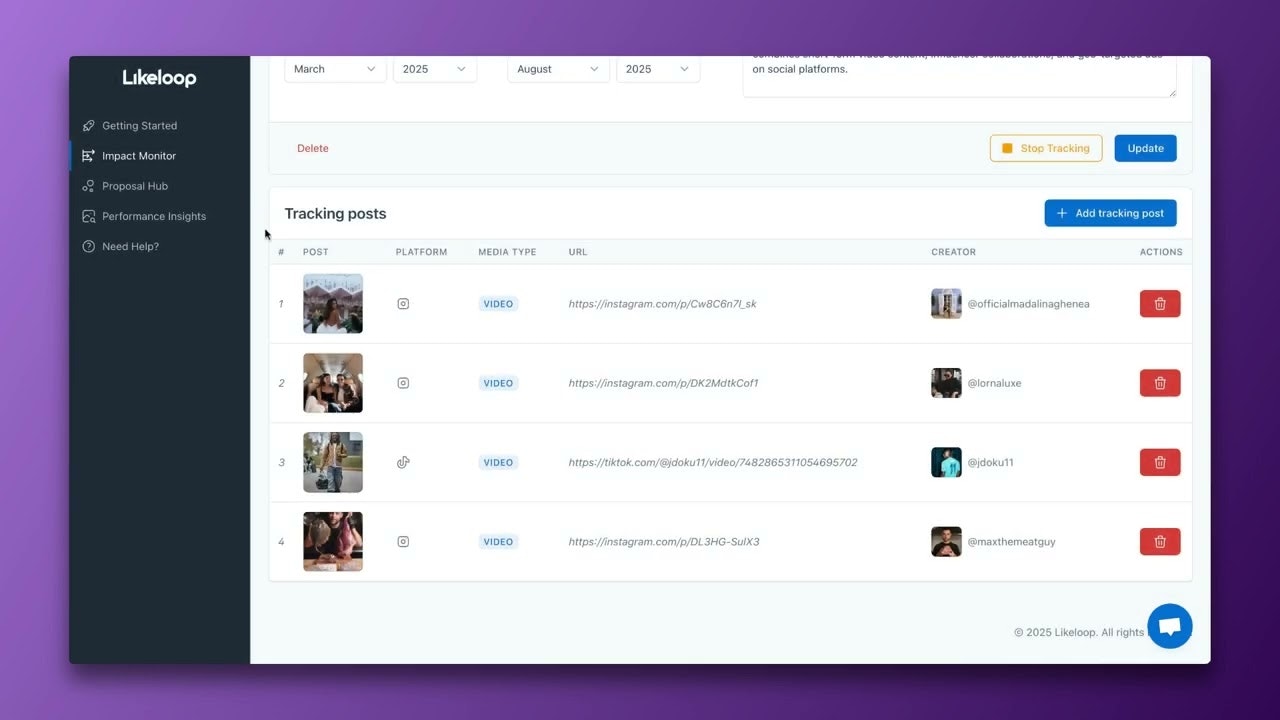
Task: Click the @jdoku11 avatar
Action: [946, 462]
